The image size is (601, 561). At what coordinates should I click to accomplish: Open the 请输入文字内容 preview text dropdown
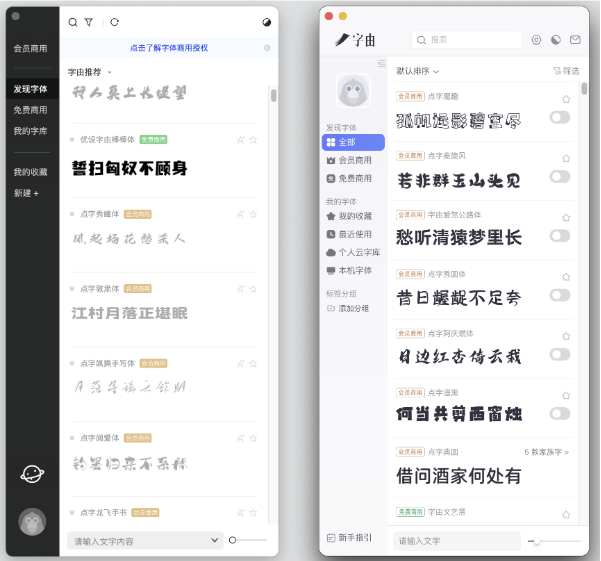click(x=145, y=541)
